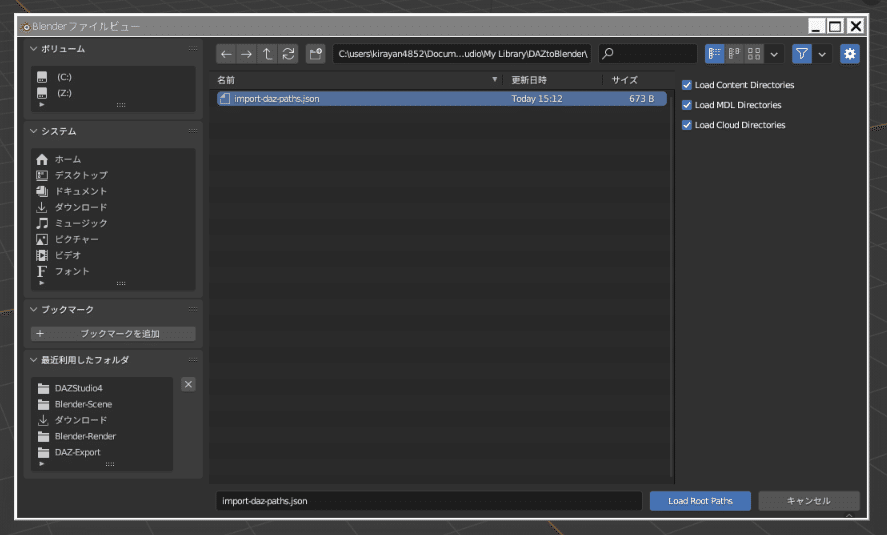Click Load Root Paths button
The width and height of the screenshot is (887, 535).
[700, 501]
